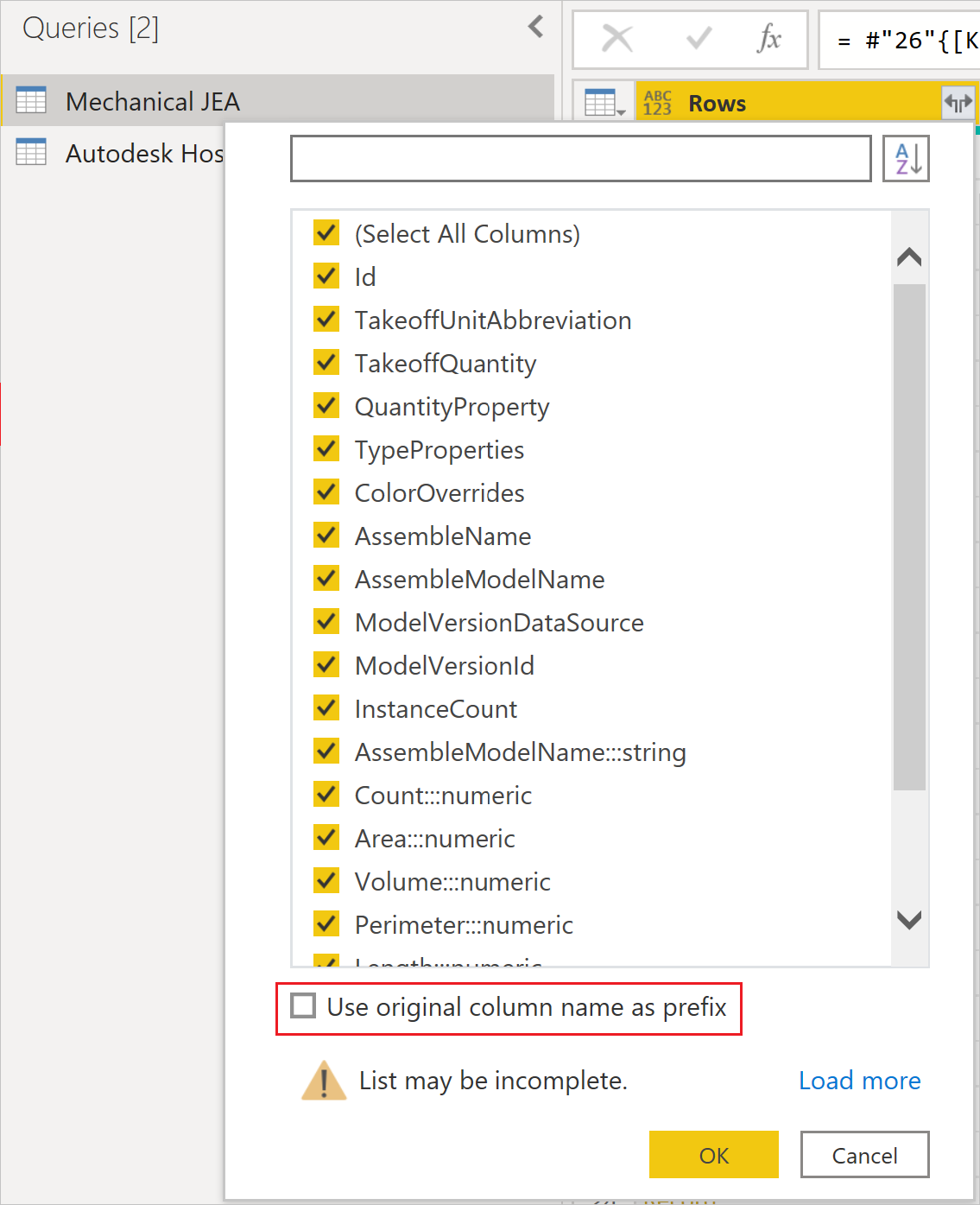980x1205 pixels.
Task: Click the ABC 123 data type icon on Rows column
Action: [x=657, y=102]
